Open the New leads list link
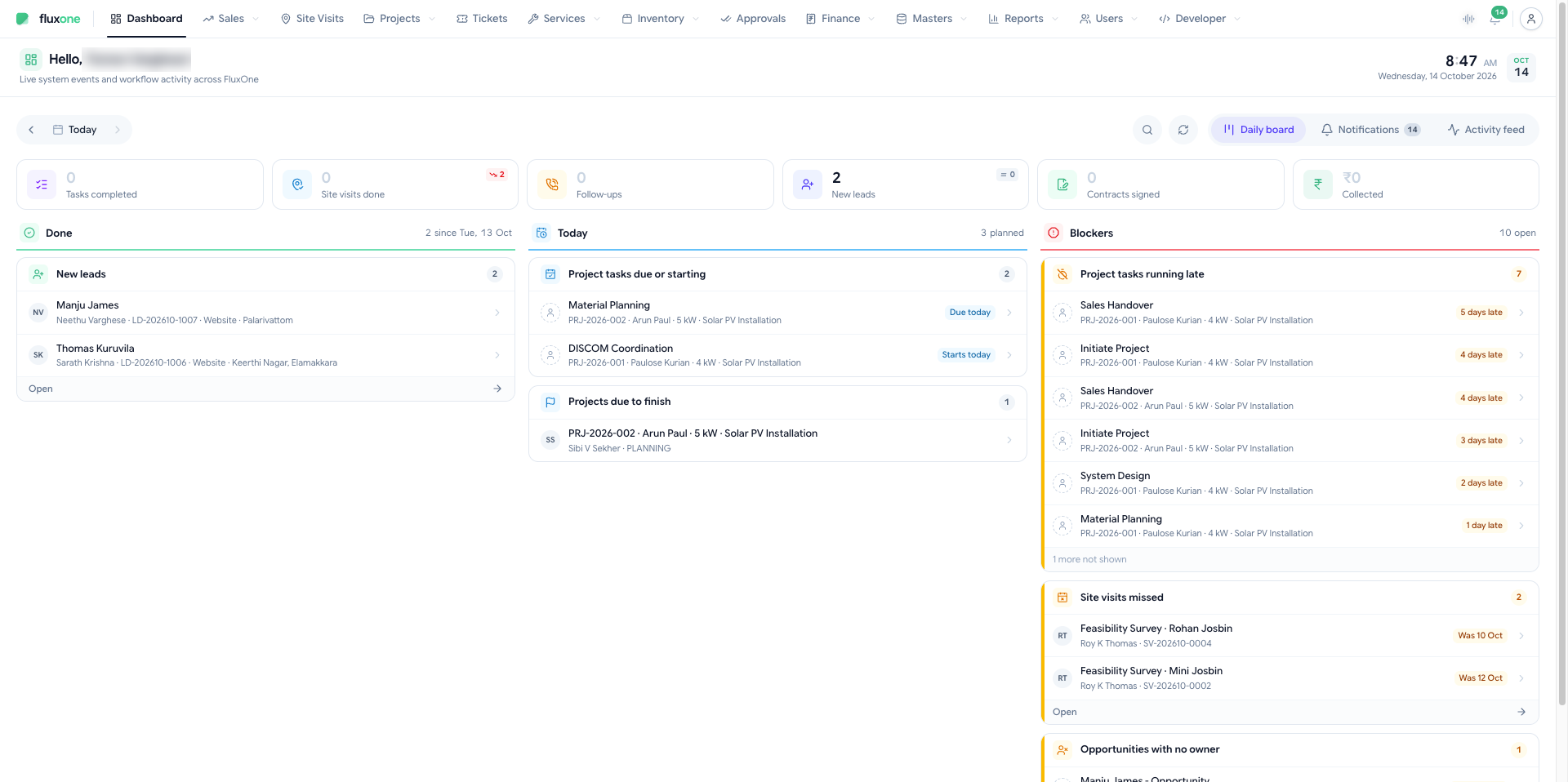Viewport: 1568px width, 782px height. coord(265,389)
